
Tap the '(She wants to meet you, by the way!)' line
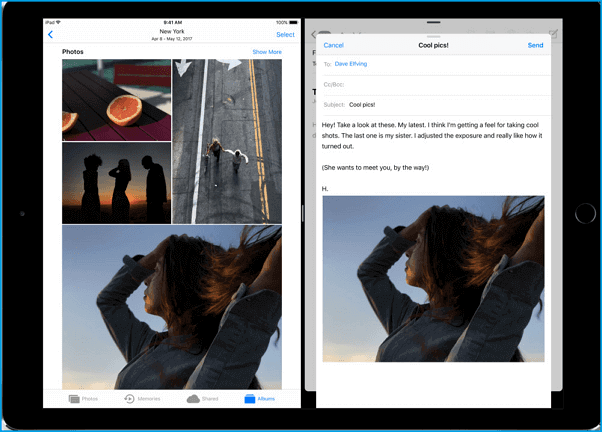tap(375, 167)
